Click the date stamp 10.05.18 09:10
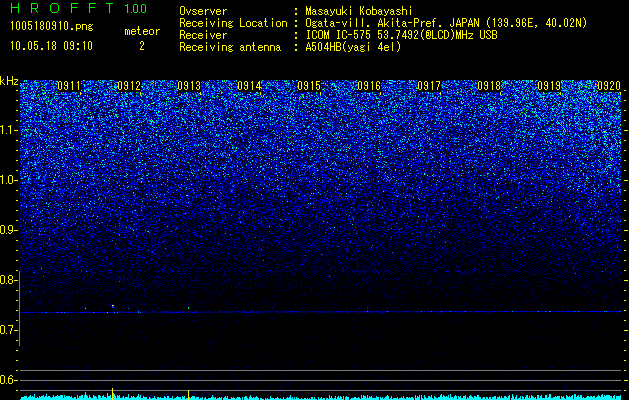Image resolution: width=629 pixels, height=400 pixels. (x=51, y=46)
